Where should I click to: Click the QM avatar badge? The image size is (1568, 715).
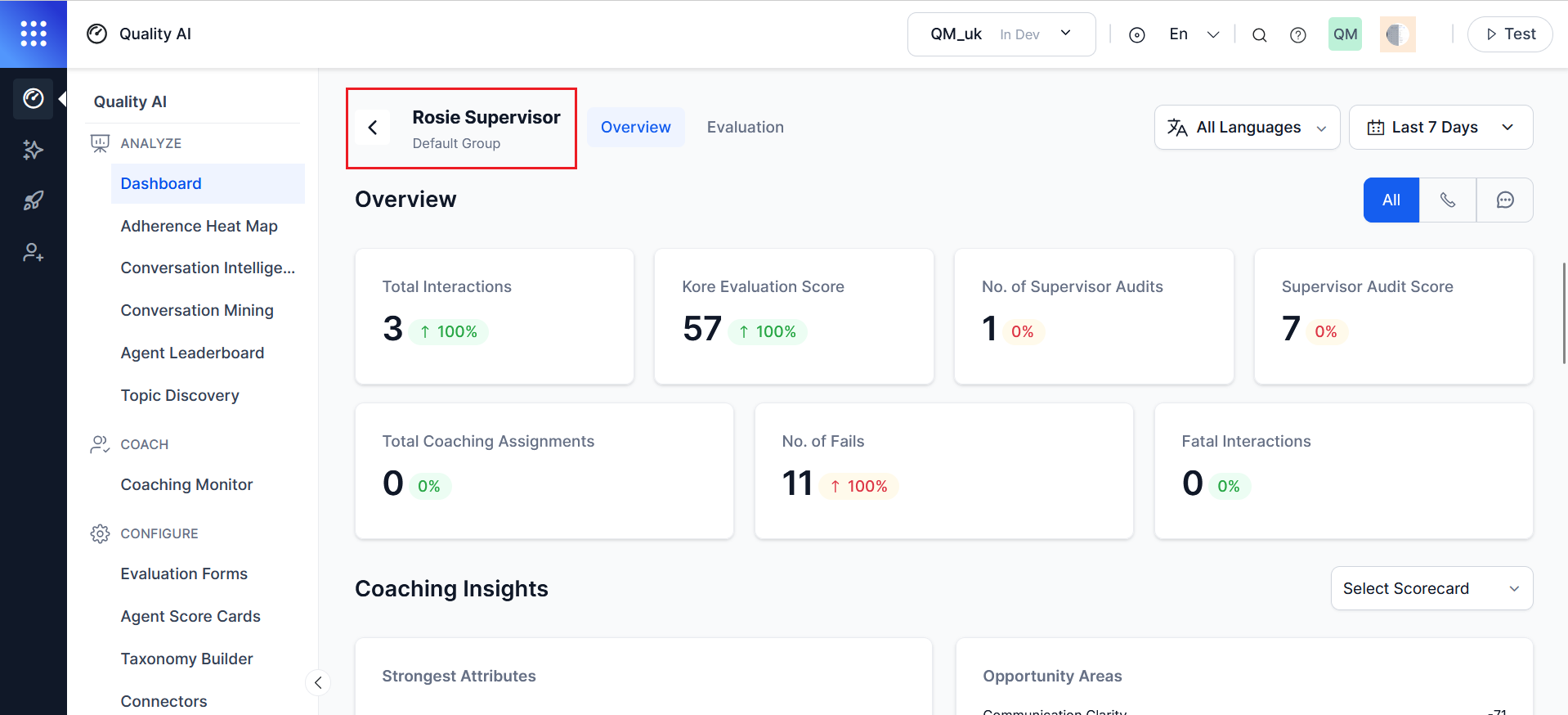[1345, 34]
